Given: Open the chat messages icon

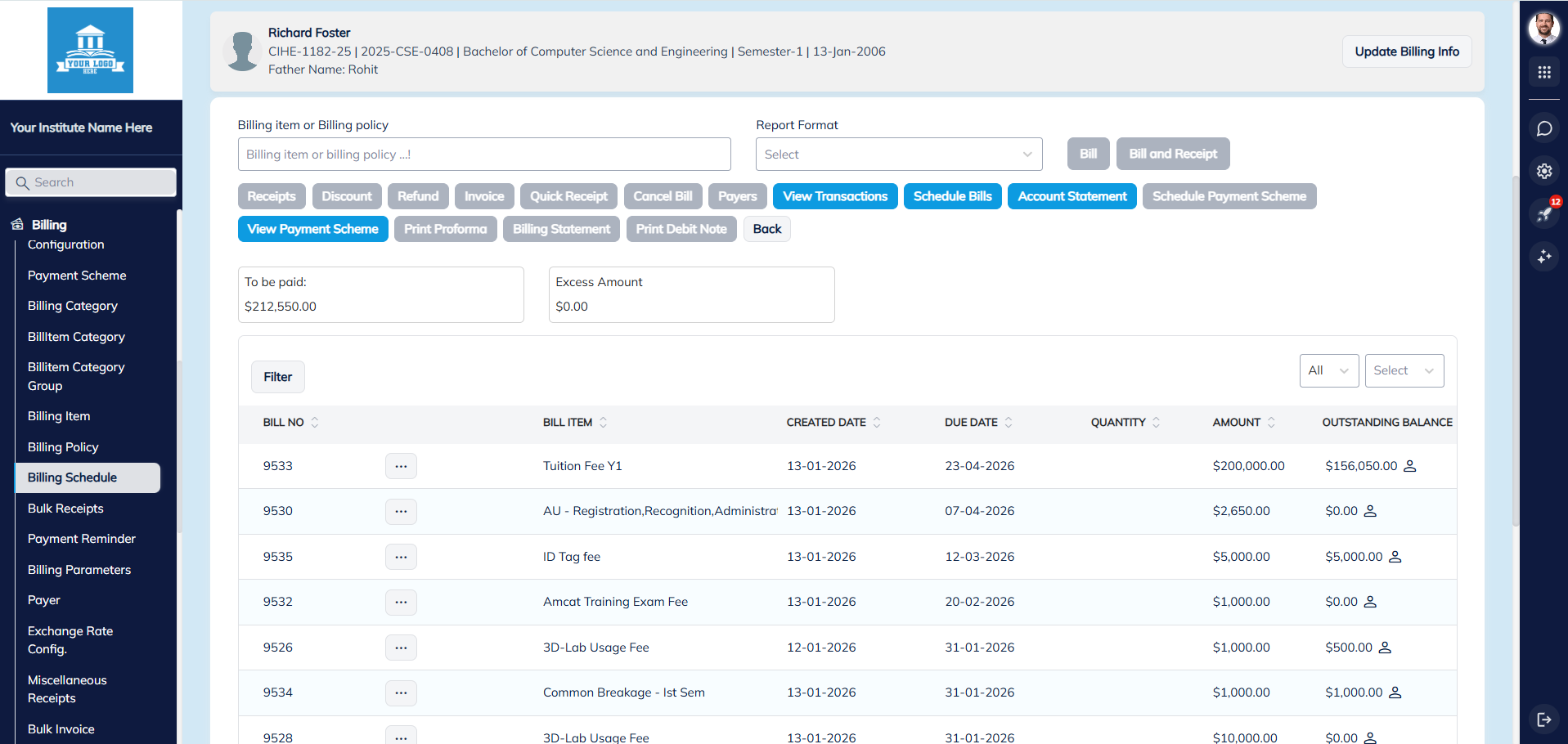Looking at the screenshot, I should coord(1543,128).
